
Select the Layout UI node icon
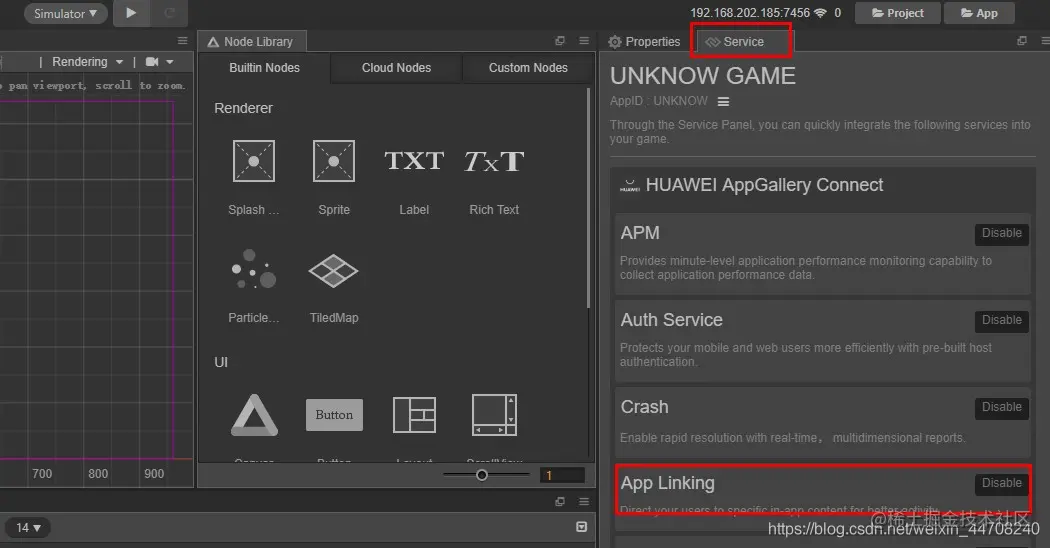click(414, 415)
